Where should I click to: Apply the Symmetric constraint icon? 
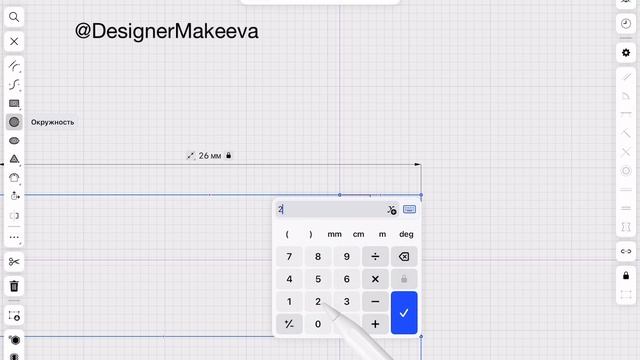(626, 227)
